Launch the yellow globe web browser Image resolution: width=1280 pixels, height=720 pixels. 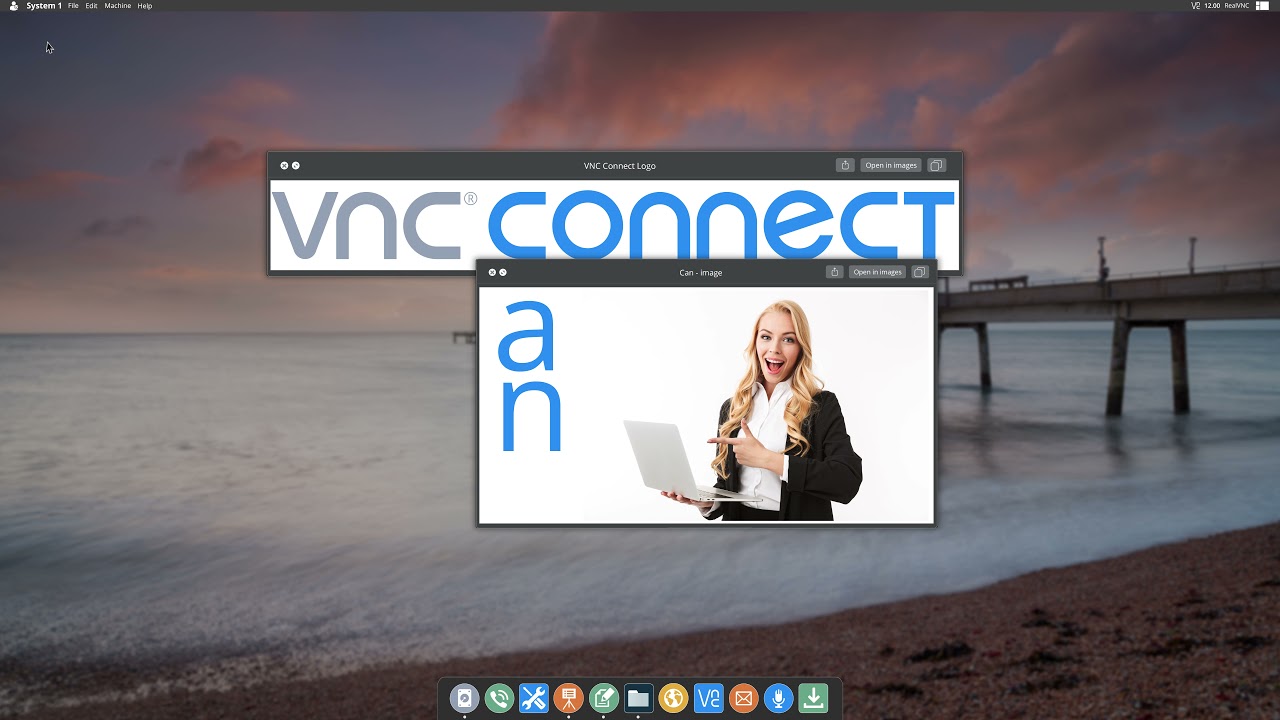tap(674, 698)
